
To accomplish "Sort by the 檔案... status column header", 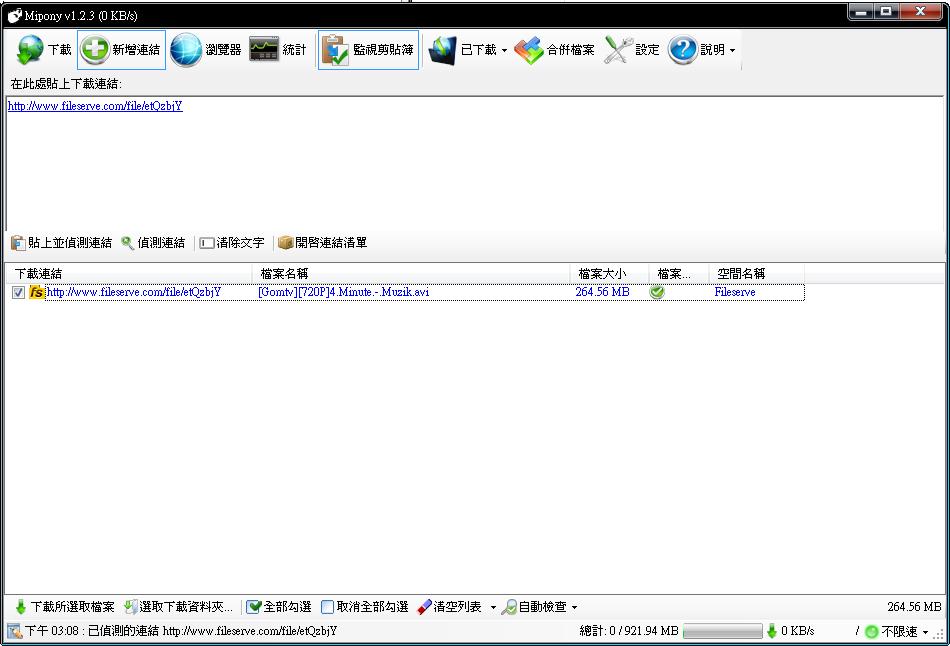I will (679, 274).
